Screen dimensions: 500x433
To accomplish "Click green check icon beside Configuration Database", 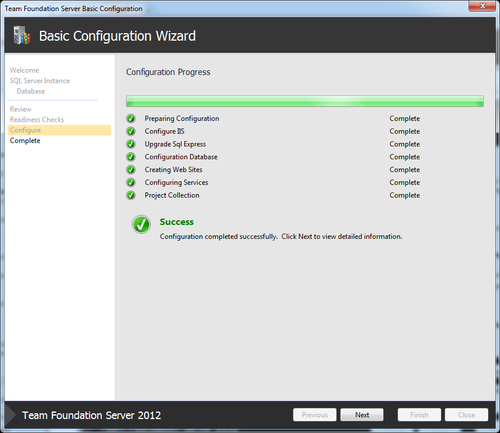I will point(131,157).
